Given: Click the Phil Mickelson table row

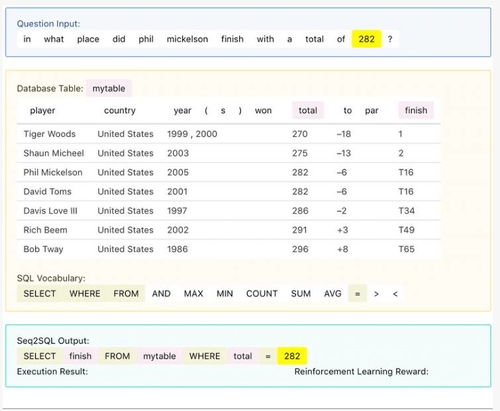Looking at the screenshot, I should pos(228,172).
